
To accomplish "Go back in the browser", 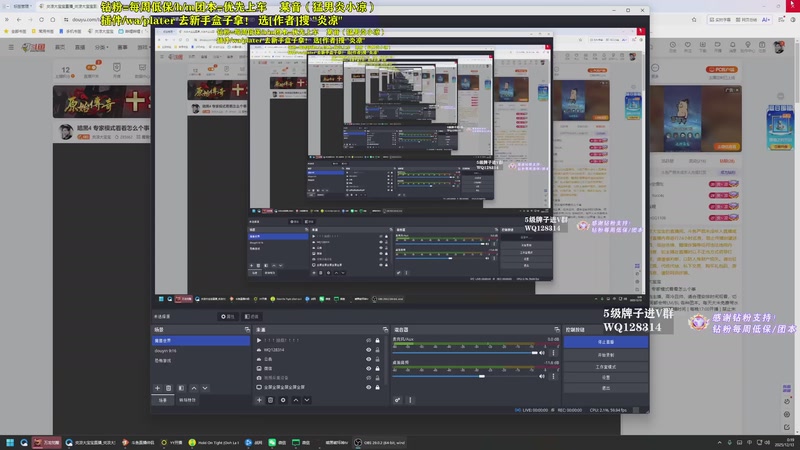I will click(x=19, y=19).
